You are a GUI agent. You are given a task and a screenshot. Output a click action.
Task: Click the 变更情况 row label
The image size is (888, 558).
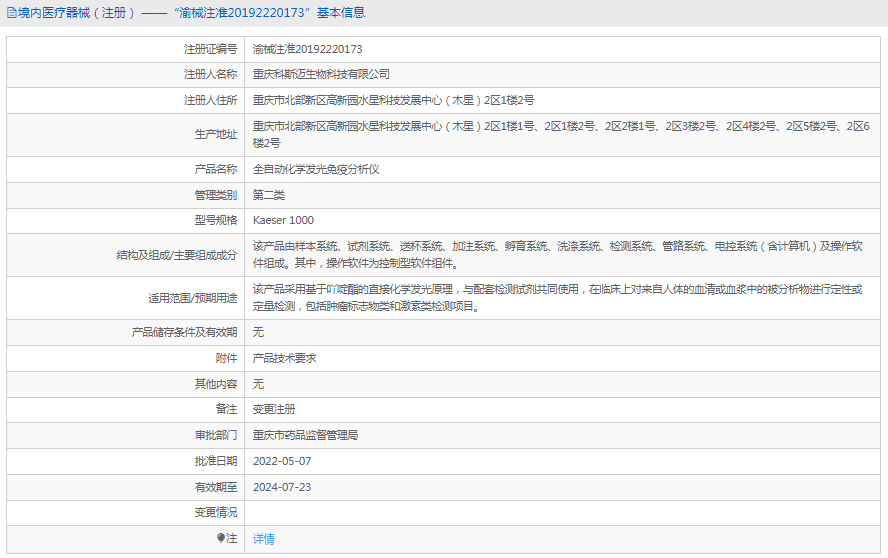(x=215, y=512)
